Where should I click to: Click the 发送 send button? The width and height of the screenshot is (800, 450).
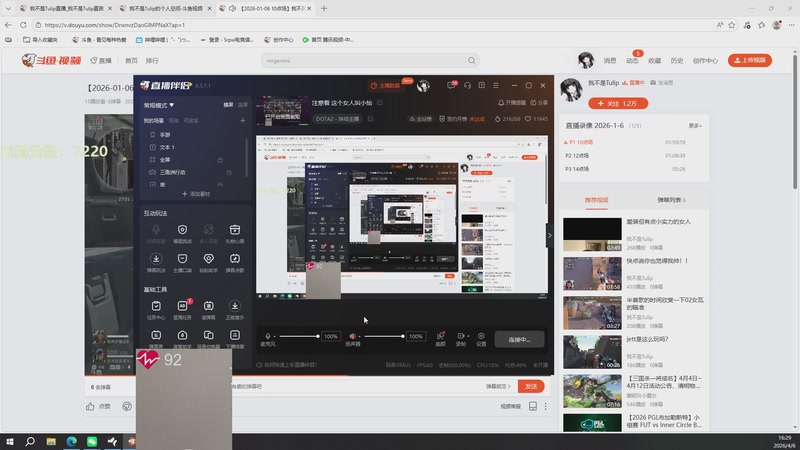[x=531, y=386]
